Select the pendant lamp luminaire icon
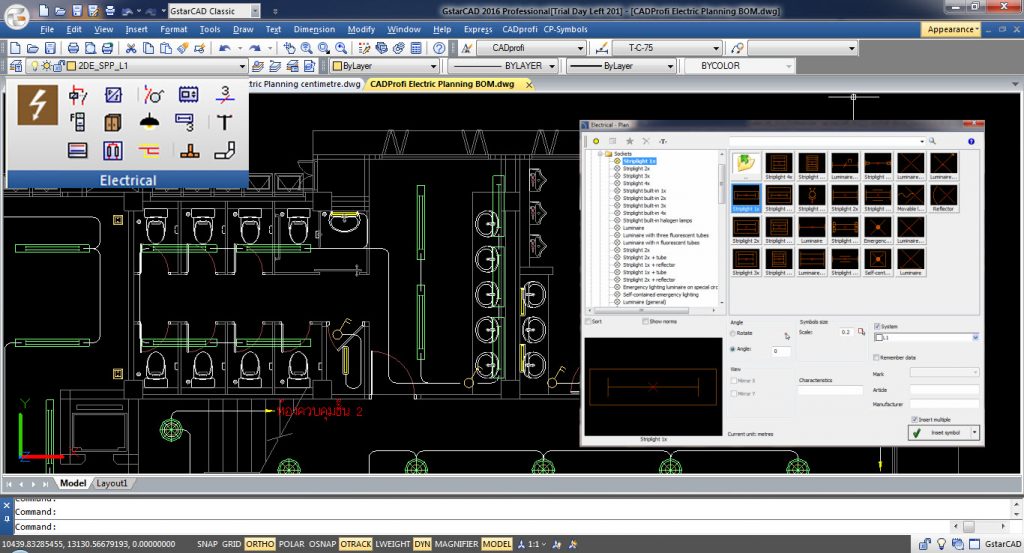The width and height of the screenshot is (1024, 553). (x=150, y=122)
